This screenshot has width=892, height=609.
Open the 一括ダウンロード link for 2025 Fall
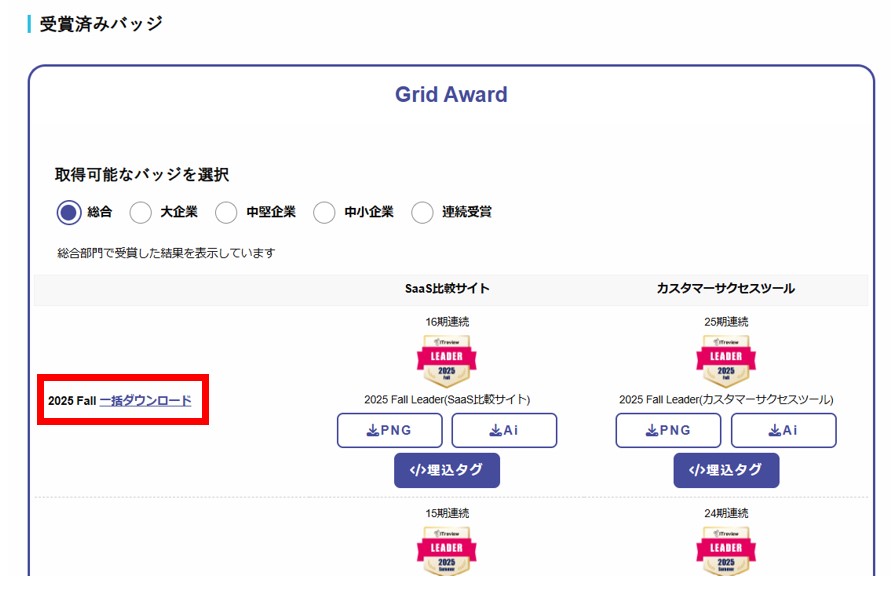[x=143, y=402]
